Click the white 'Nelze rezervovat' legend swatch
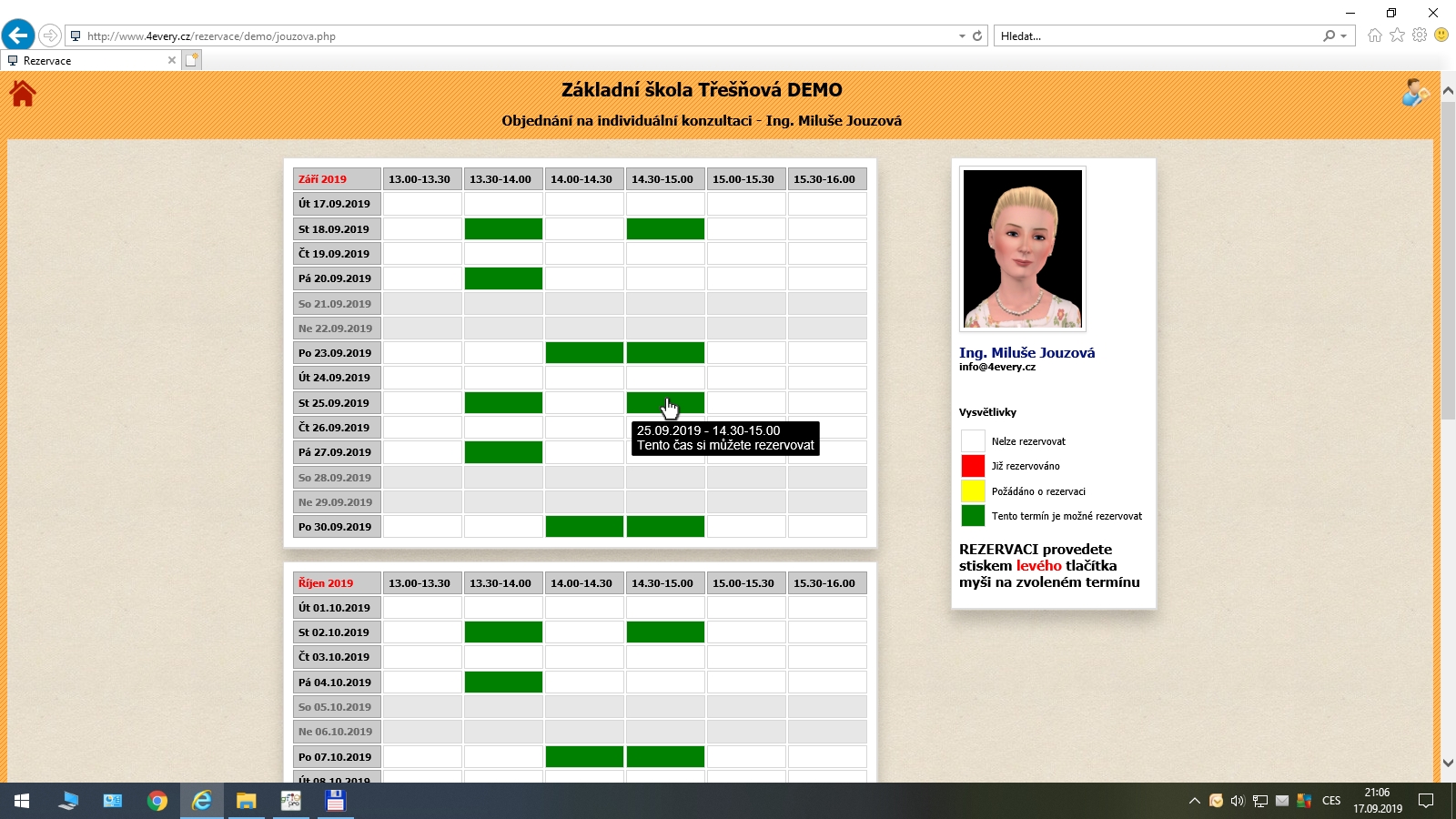Viewport: 1456px width, 819px height. coord(973,440)
